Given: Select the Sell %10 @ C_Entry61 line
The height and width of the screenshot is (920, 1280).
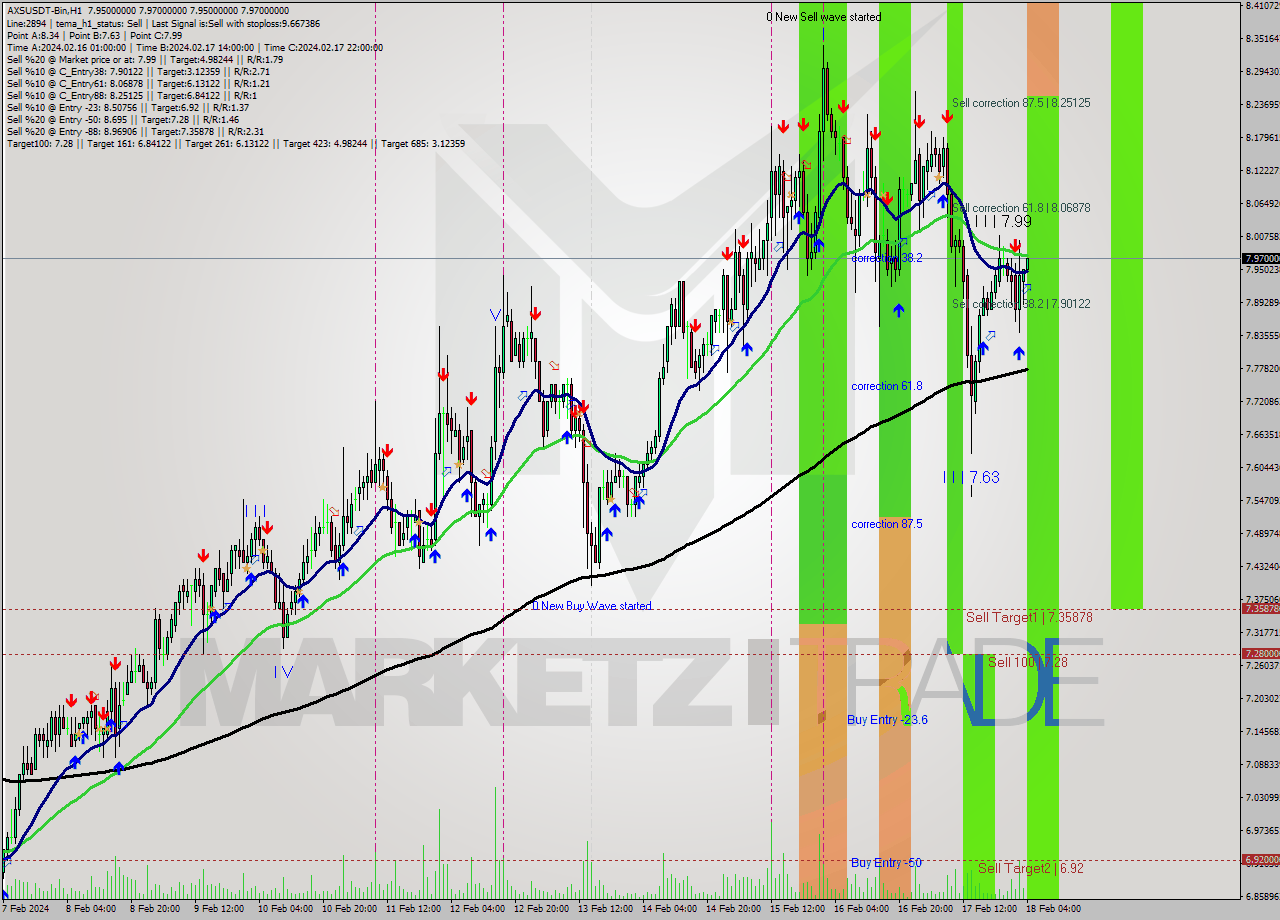Looking at the screenshot, I should click(138, 83).
